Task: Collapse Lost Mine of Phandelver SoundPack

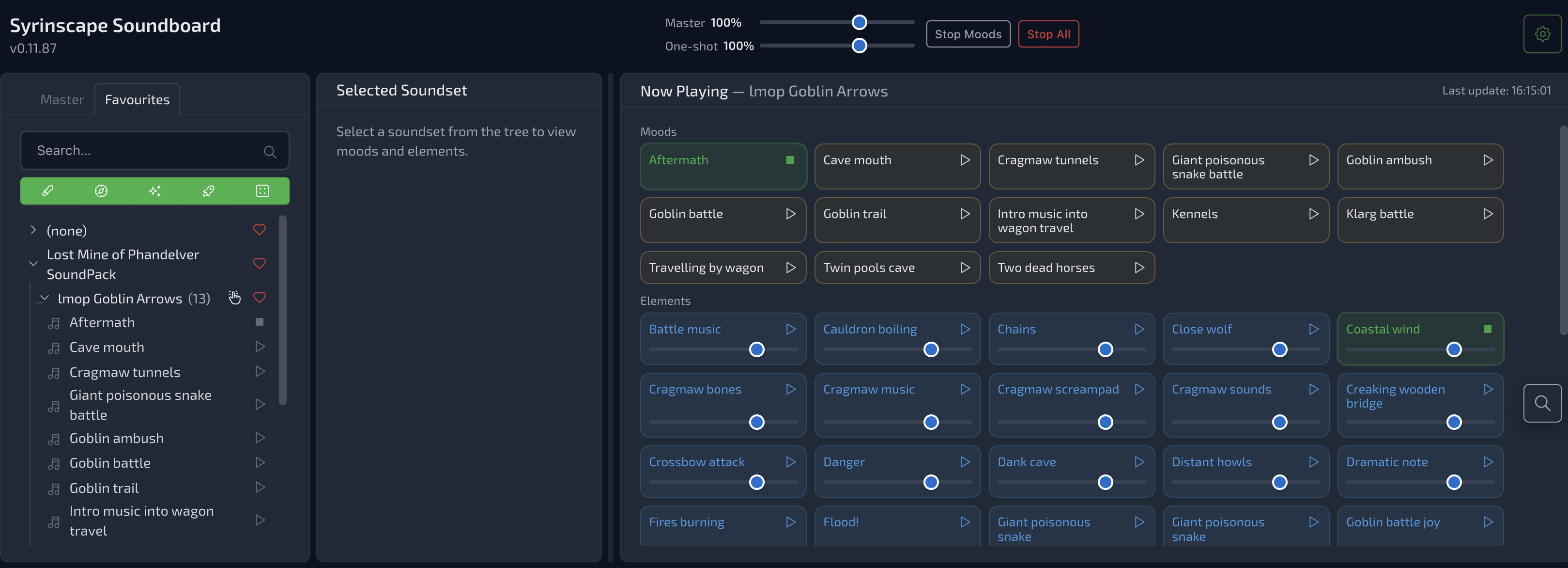Action: pos(33,264)
